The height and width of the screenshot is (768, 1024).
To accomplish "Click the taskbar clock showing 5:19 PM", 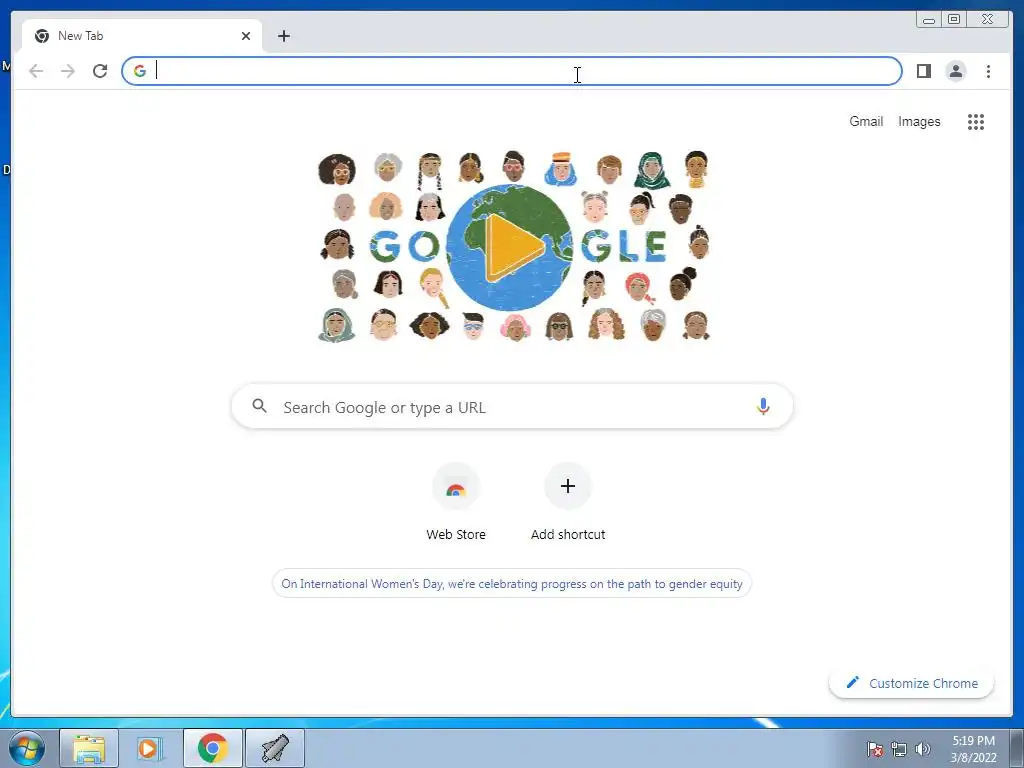I will point(974,749).
